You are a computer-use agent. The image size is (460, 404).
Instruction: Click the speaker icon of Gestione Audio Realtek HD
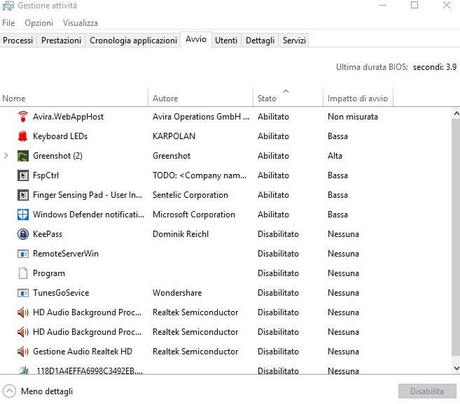coord(23,351)
